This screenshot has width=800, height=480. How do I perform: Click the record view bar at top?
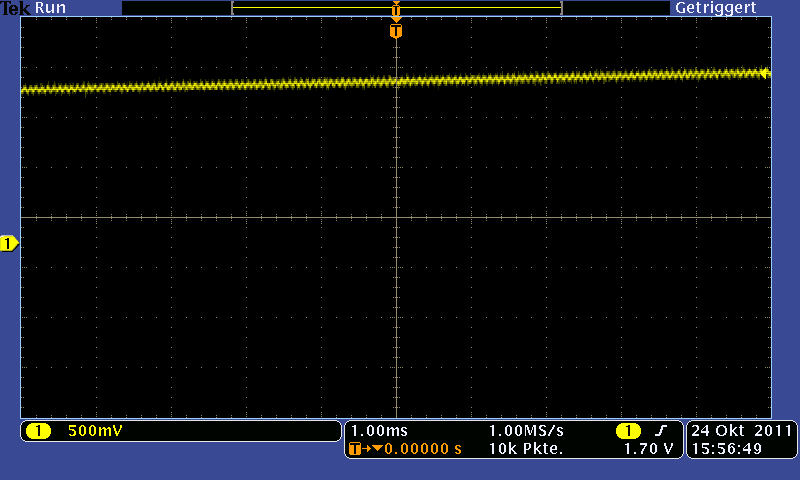coord(396,8)
